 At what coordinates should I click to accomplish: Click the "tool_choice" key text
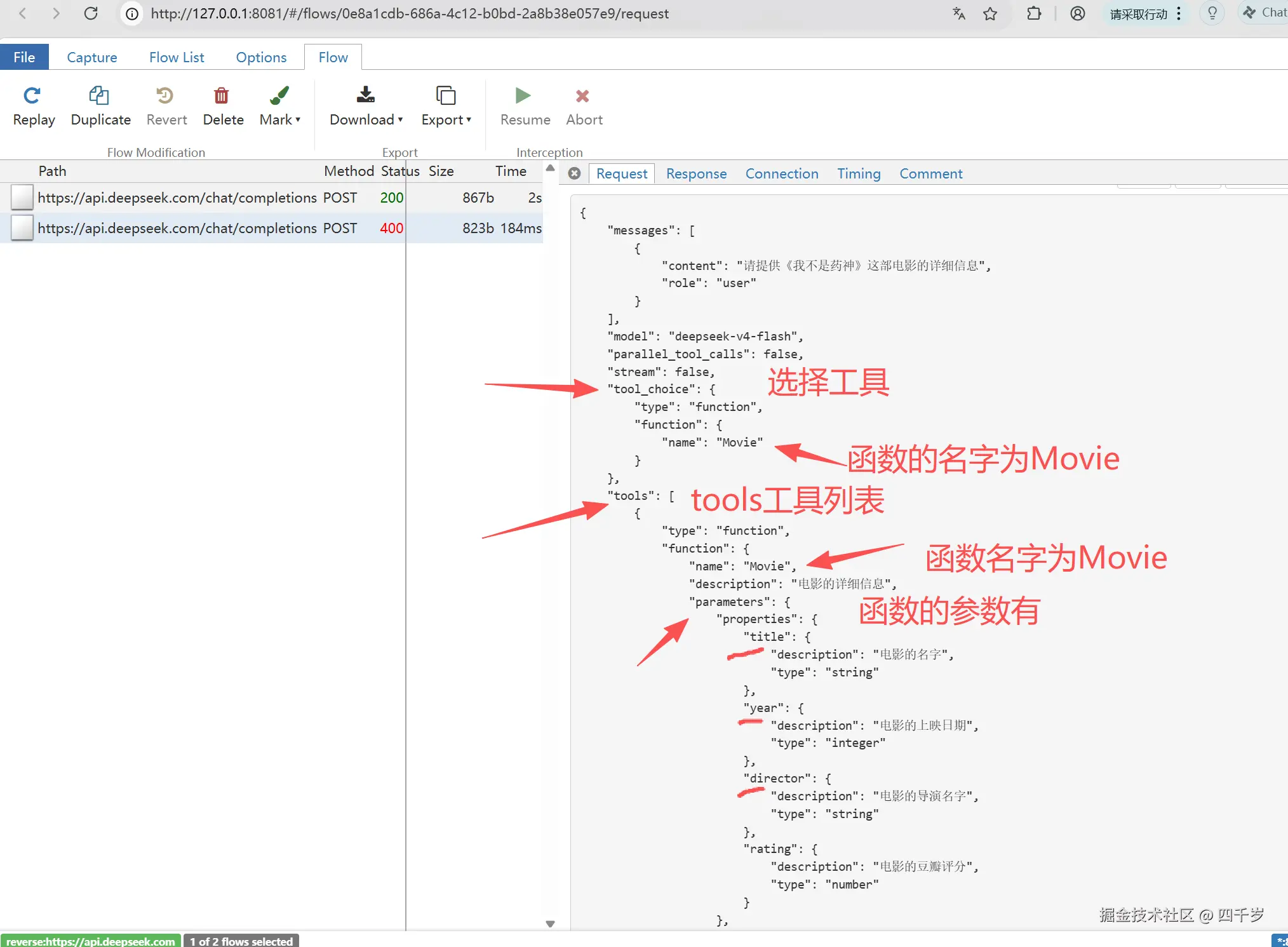coord(654,389)
